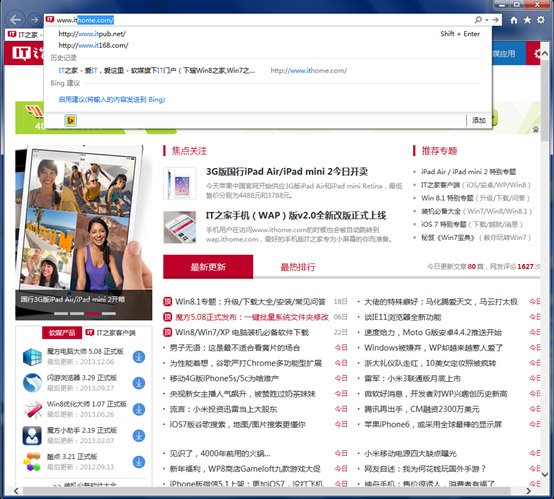The image size is (554, 499).
Task: Open recommended topic Win 8.1 特别专题
Action: 447,198
